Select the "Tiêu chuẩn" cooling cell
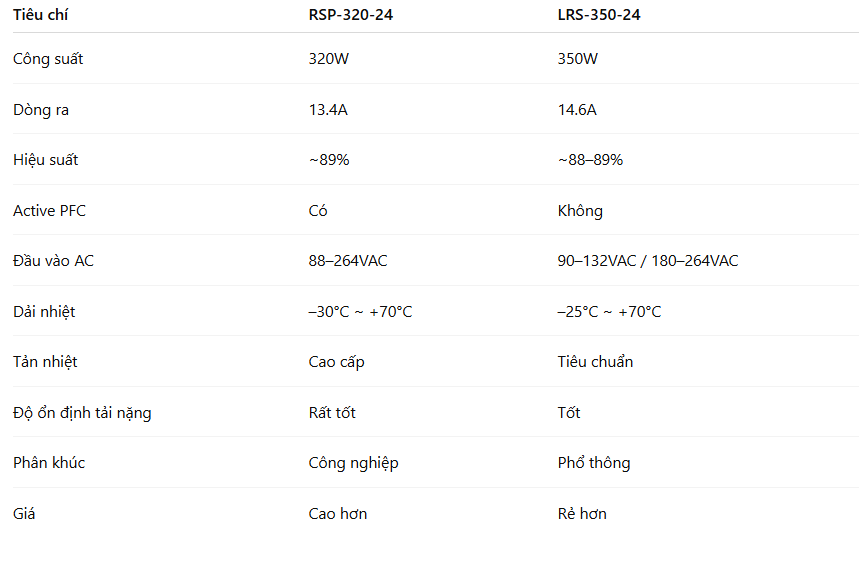This screenshot has height=566, width=859. (x=595, y=362)
